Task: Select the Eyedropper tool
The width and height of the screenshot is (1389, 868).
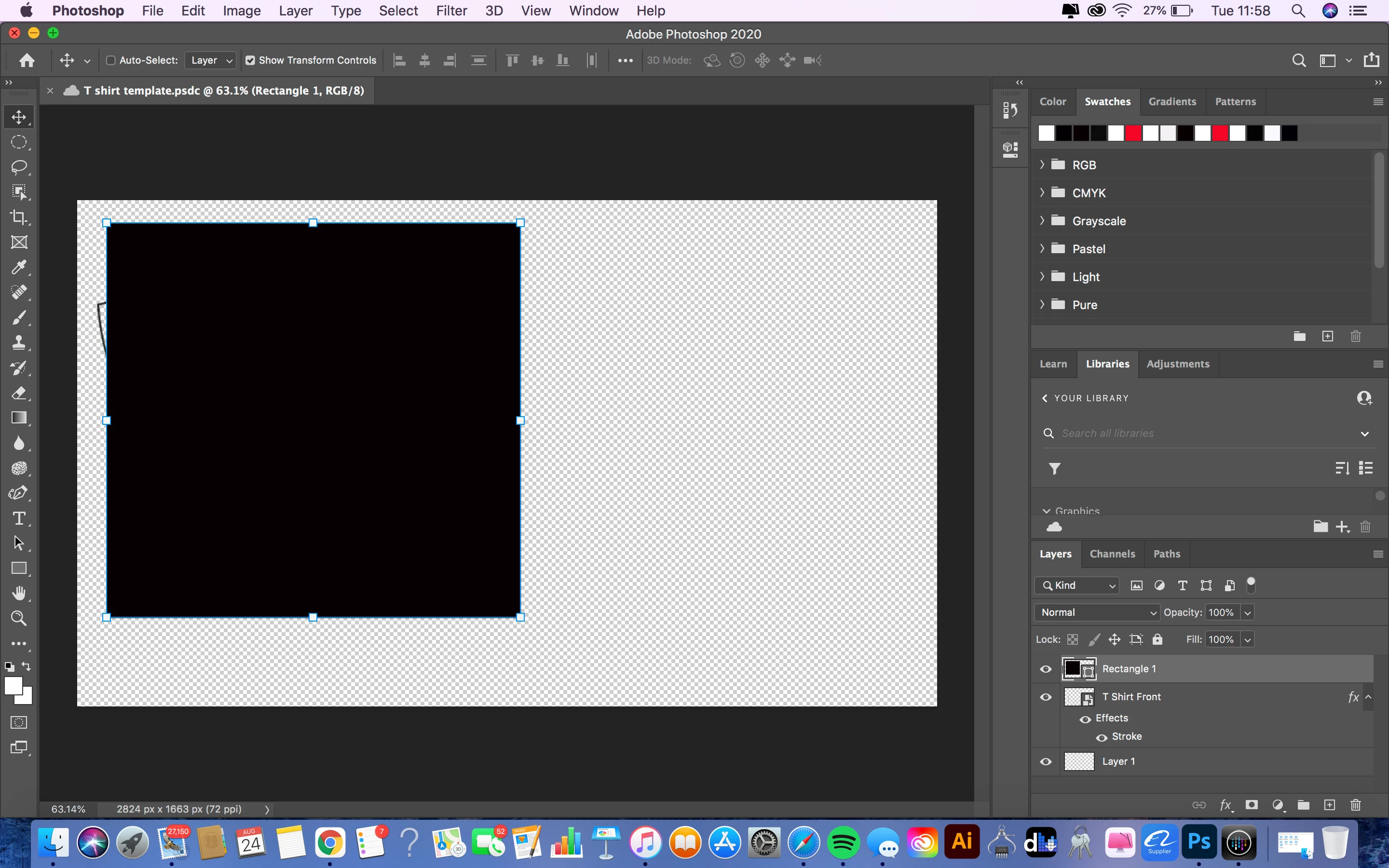Action: coord(18,268)
